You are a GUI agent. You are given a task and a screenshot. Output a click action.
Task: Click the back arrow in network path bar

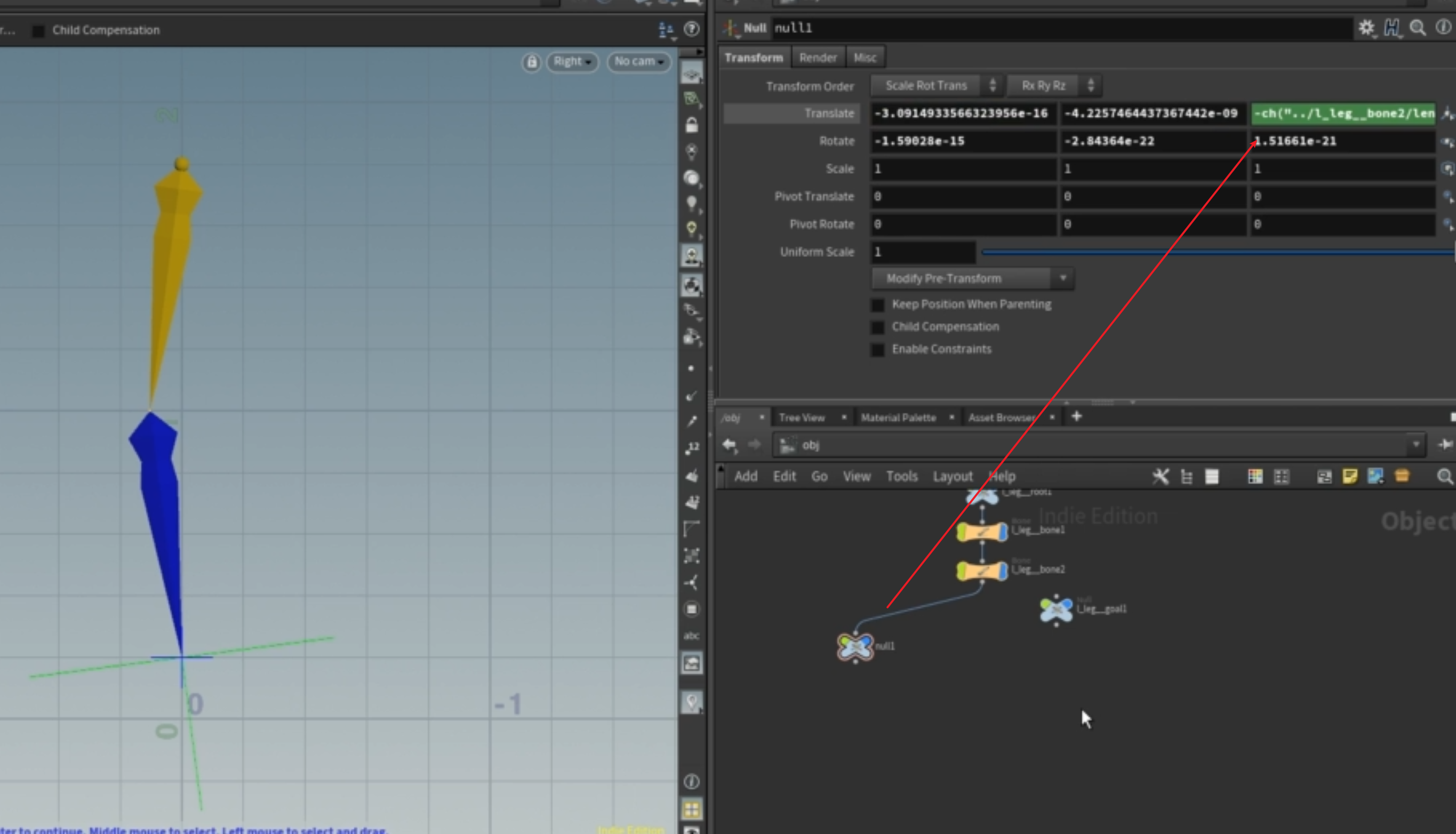point(729,445)
